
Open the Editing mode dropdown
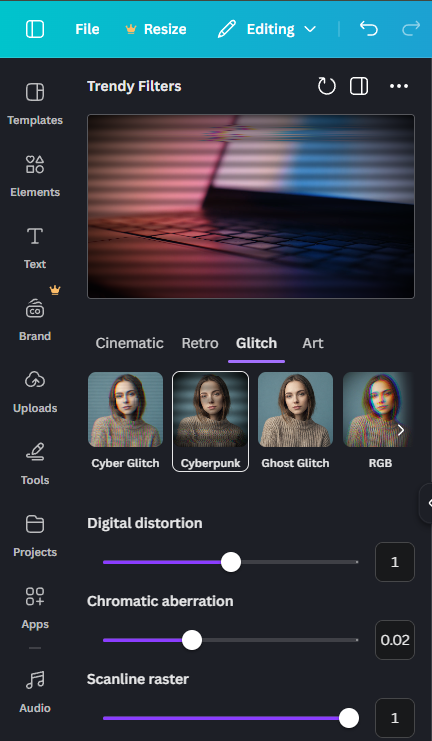coord(267,29)
